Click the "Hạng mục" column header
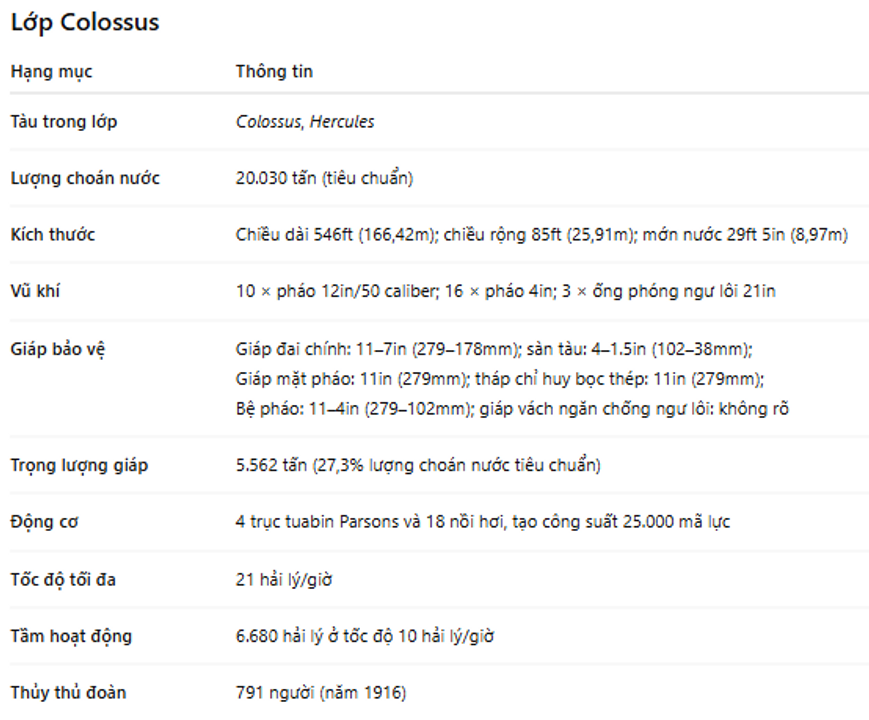The height and width of the screenshot is (720, 869). (51, 72)
